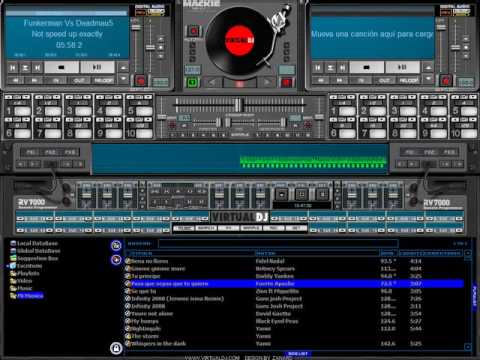Stop playback on the right deck
The image size is (480, 360).
(366, 67)
